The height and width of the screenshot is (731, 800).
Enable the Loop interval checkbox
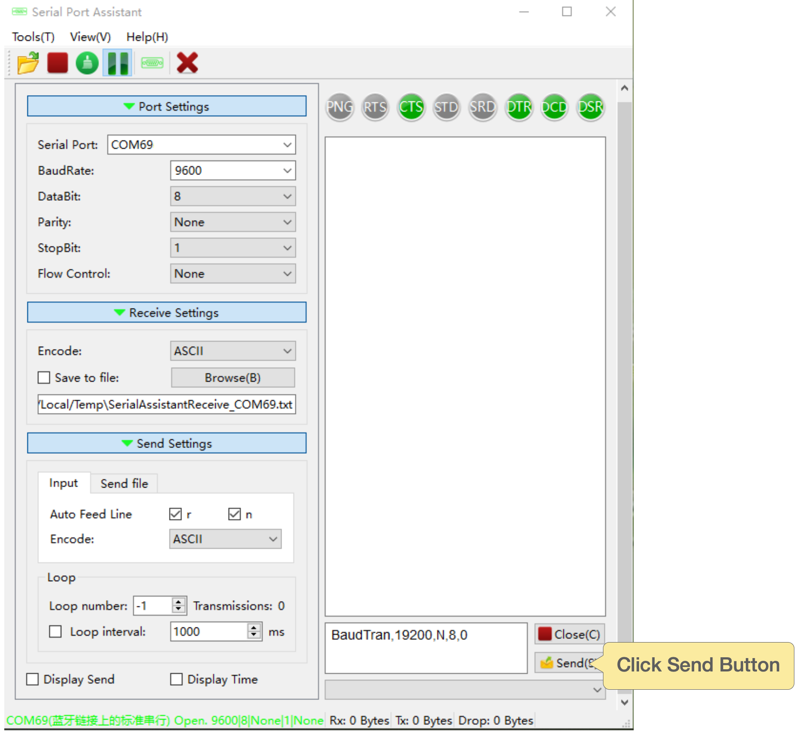56,632
